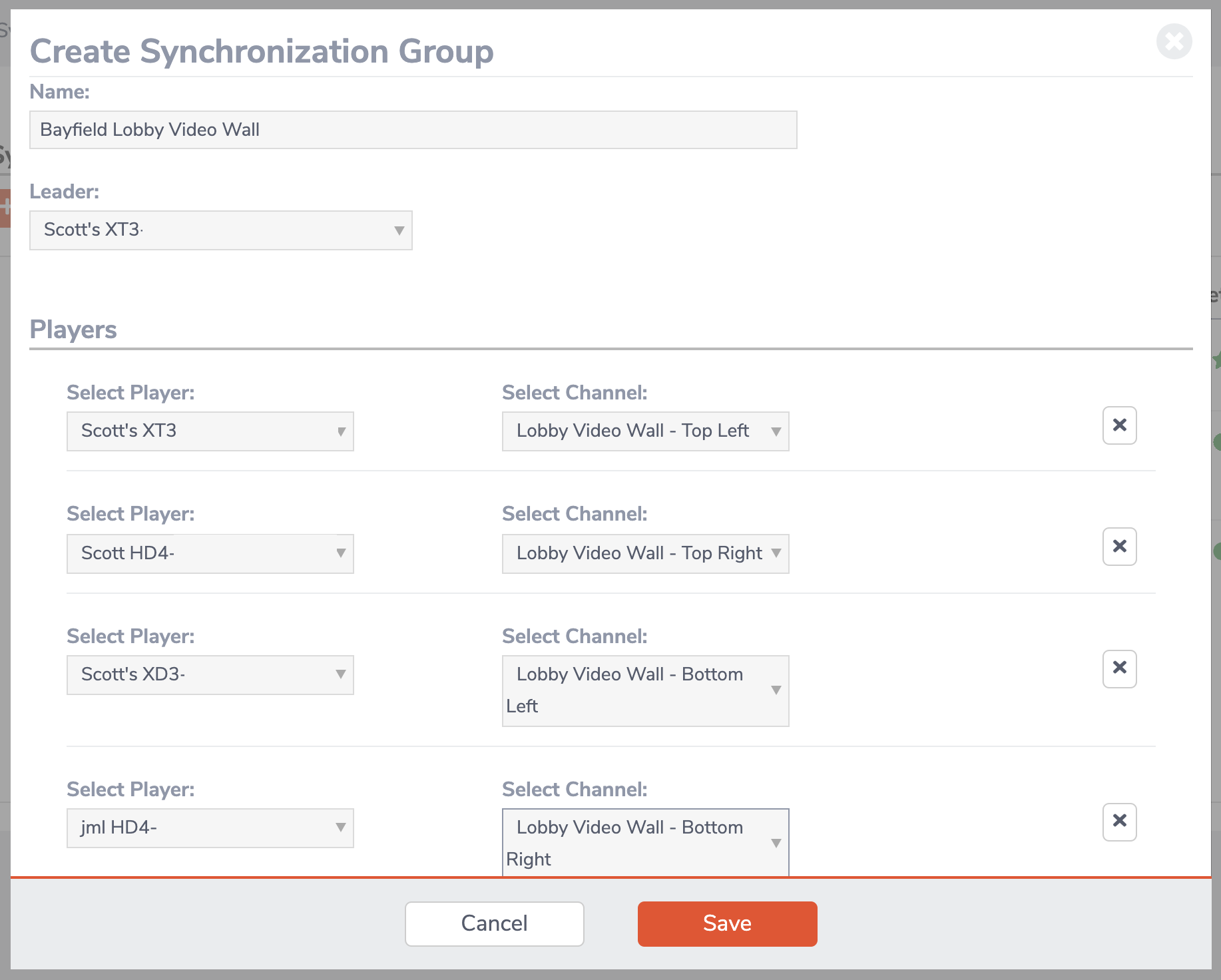The image size is (1221, 980).
Task: Open the Top Left channel dropdown
Action: 646,431
